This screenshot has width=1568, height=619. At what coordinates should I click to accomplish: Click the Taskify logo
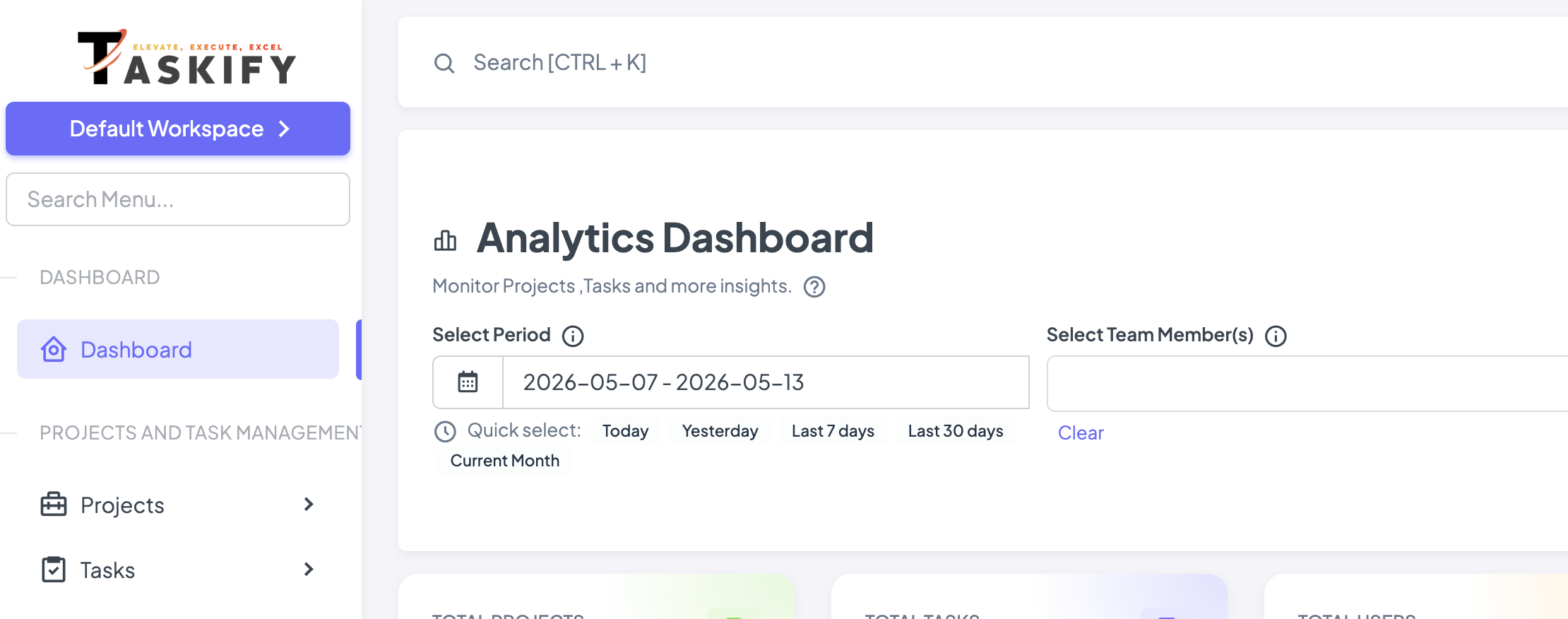click(x=186, y=57)
